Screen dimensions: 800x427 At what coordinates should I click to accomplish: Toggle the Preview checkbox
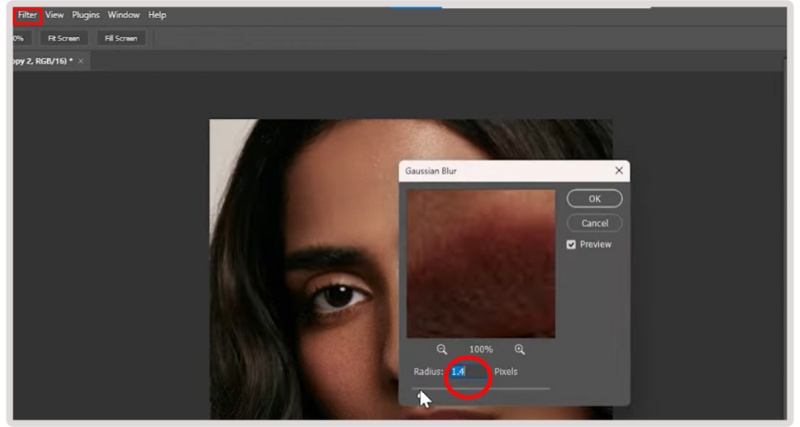571,245
